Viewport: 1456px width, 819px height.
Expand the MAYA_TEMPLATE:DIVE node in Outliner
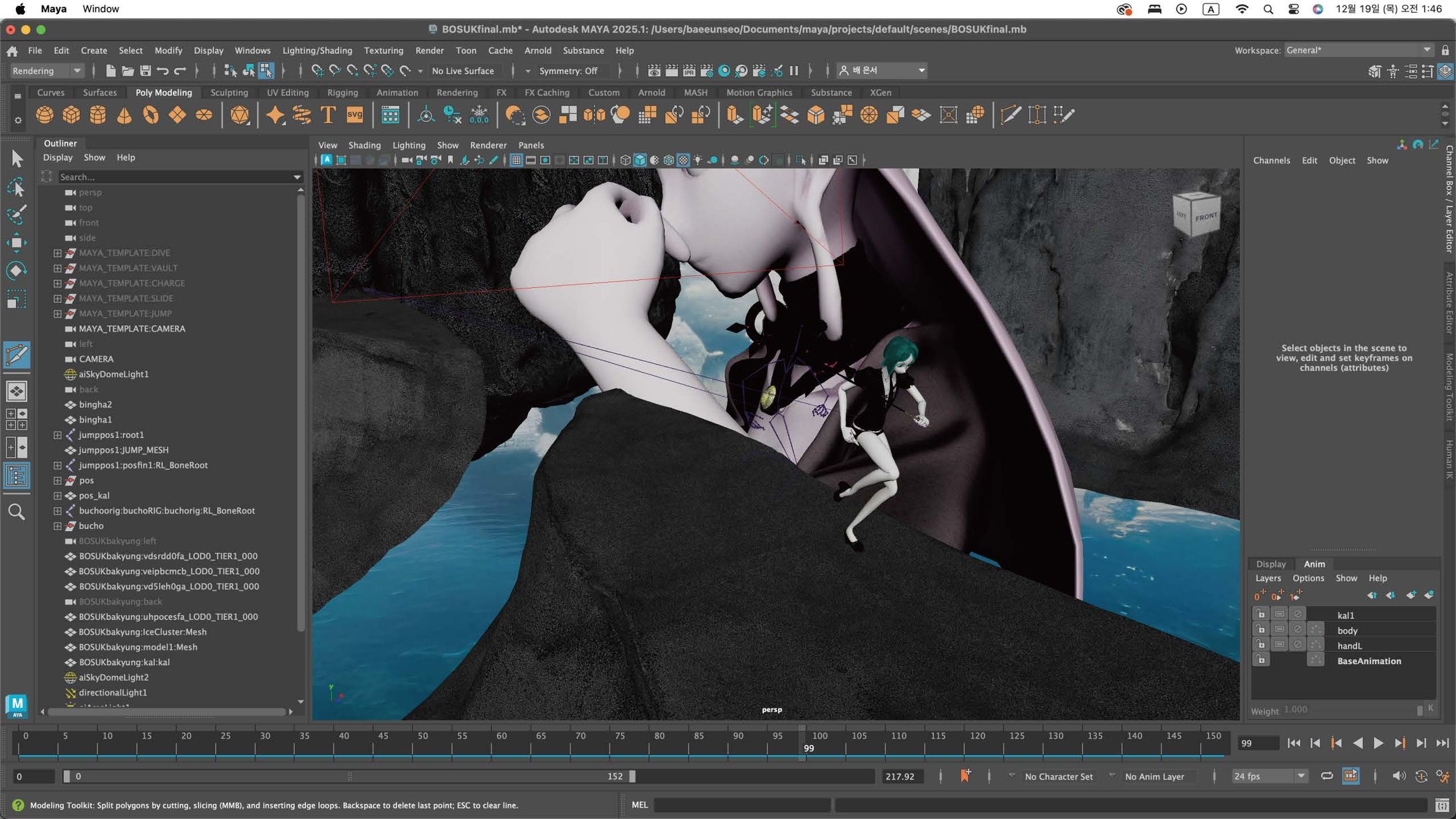click(57, 253)
